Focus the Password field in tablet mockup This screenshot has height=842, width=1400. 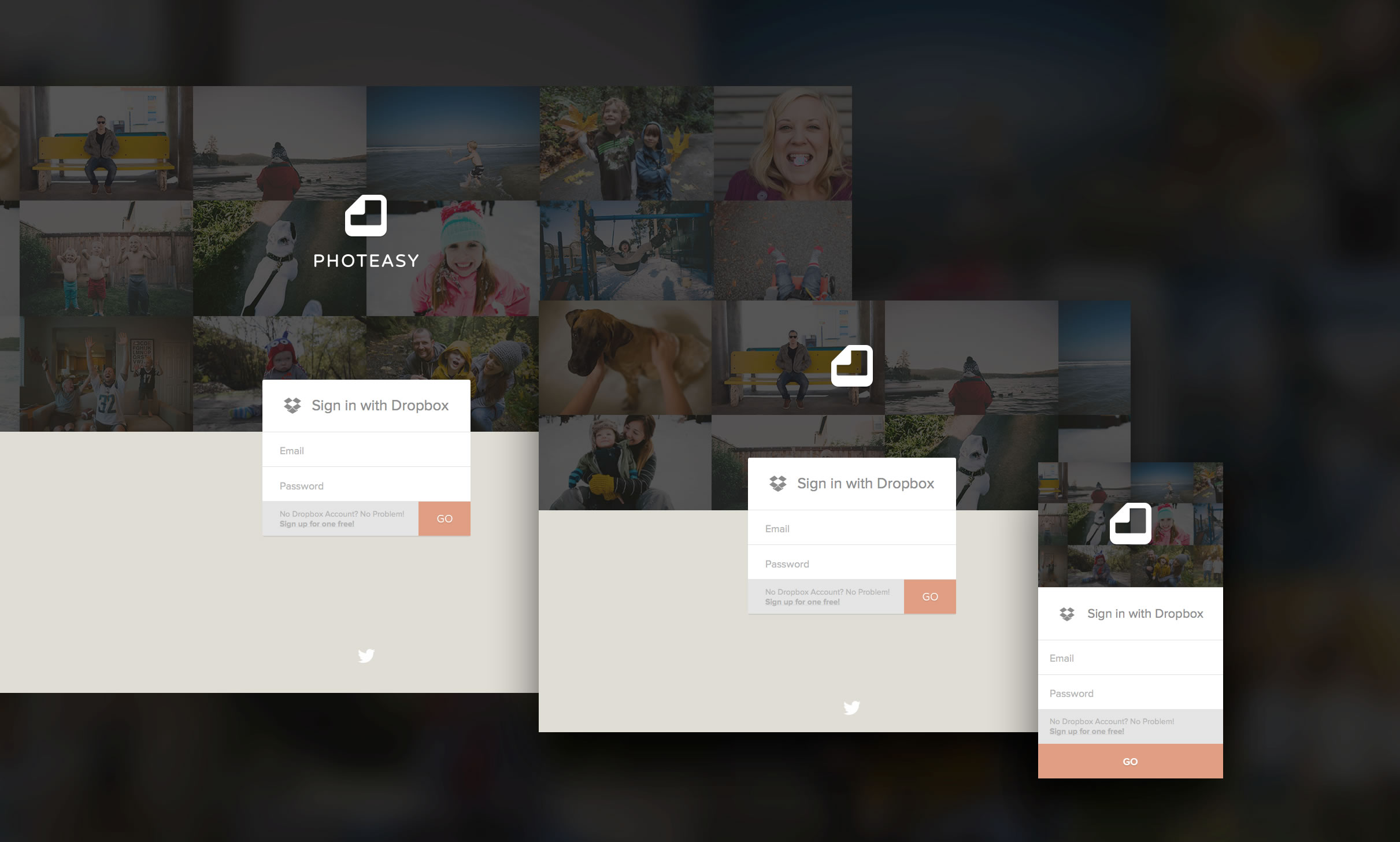pos(852,562)
